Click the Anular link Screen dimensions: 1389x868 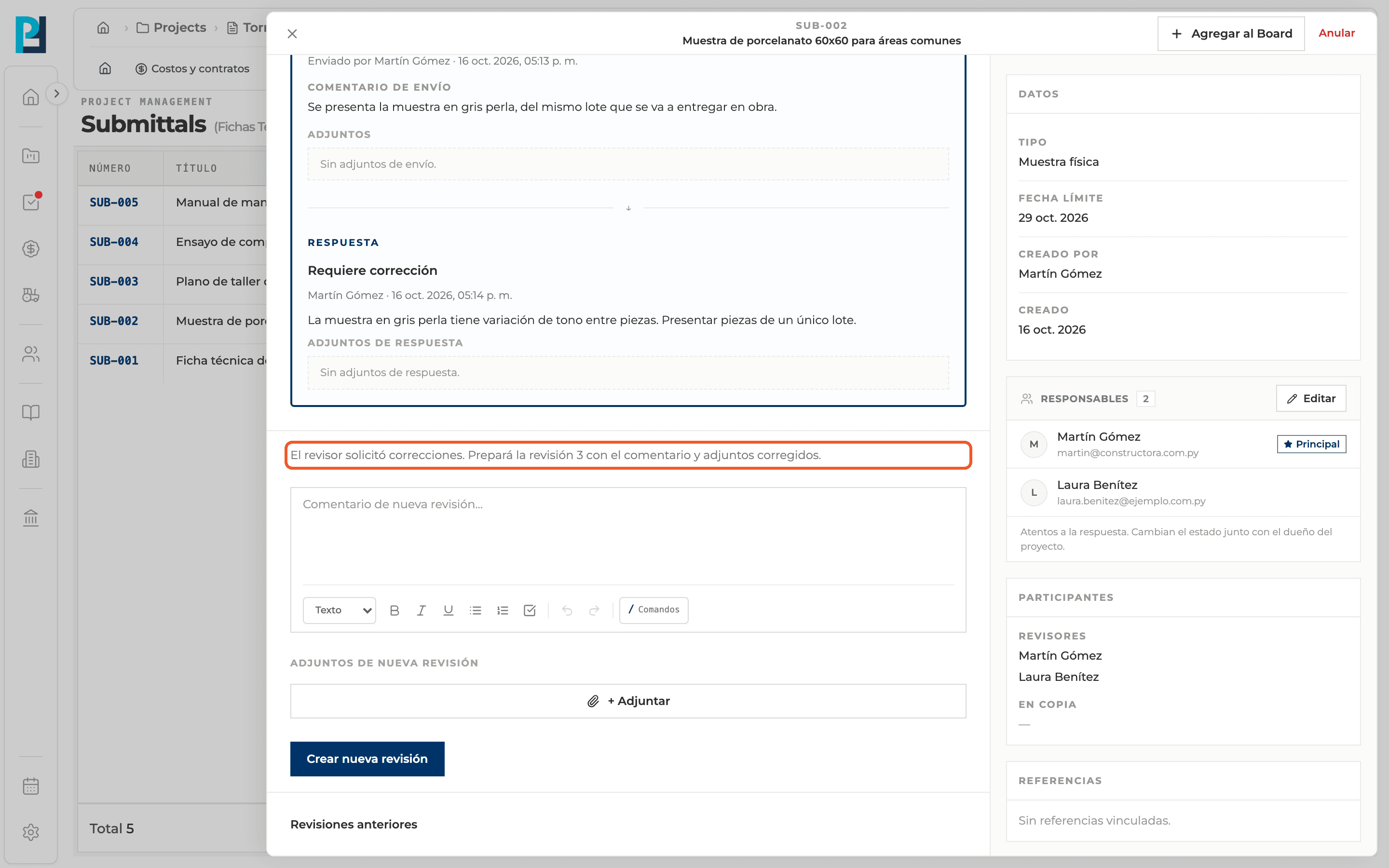coord(1336,33)
